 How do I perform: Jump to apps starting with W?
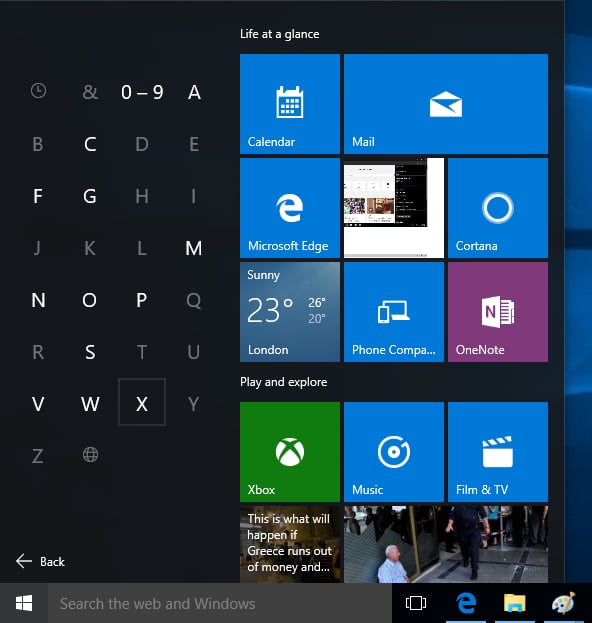(x=90, y=404)
